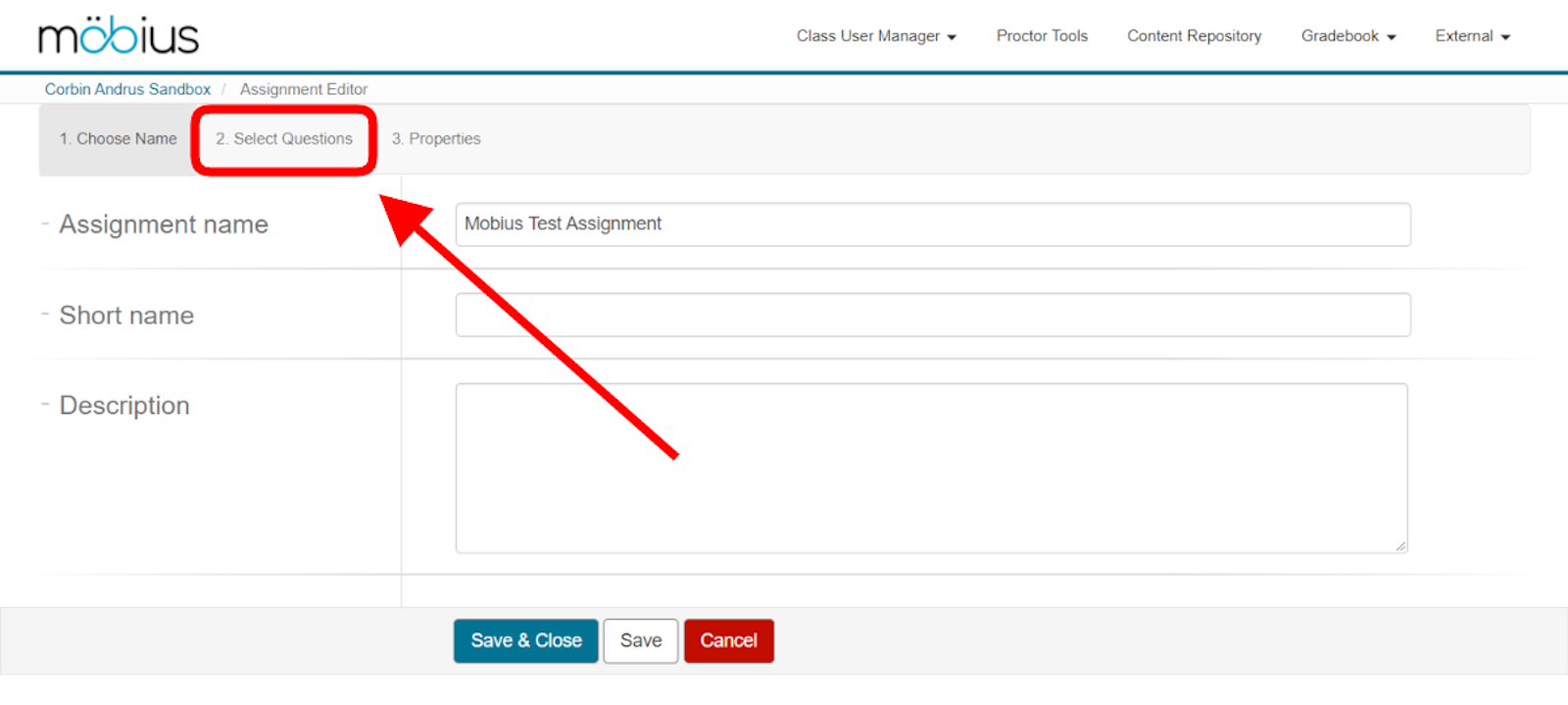Screen dimensions: 1568x705
Task: Switch to the 1. Choose Name tab
Action: click(x=118, y=139)
